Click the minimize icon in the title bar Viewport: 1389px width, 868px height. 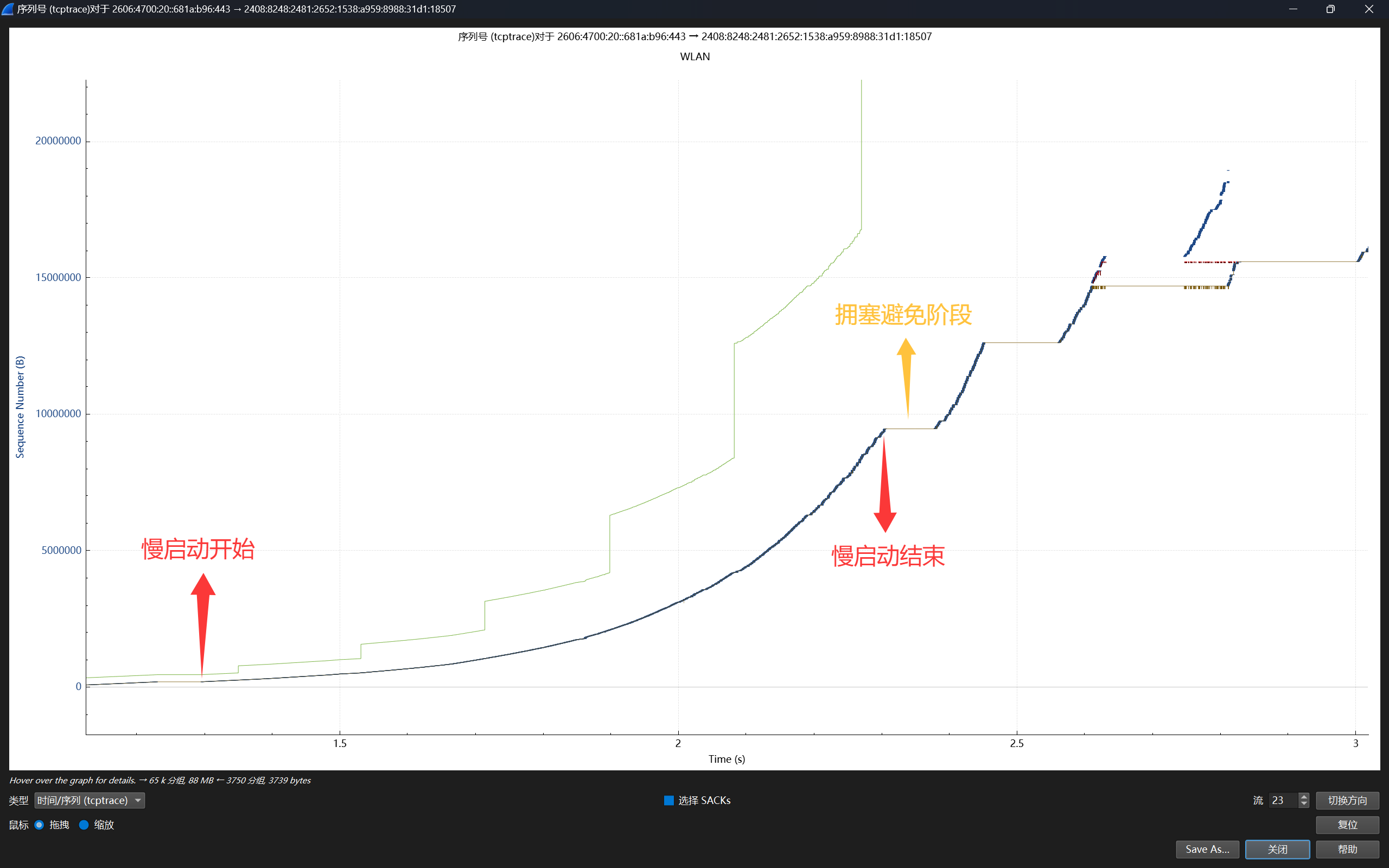point(1292,9)
